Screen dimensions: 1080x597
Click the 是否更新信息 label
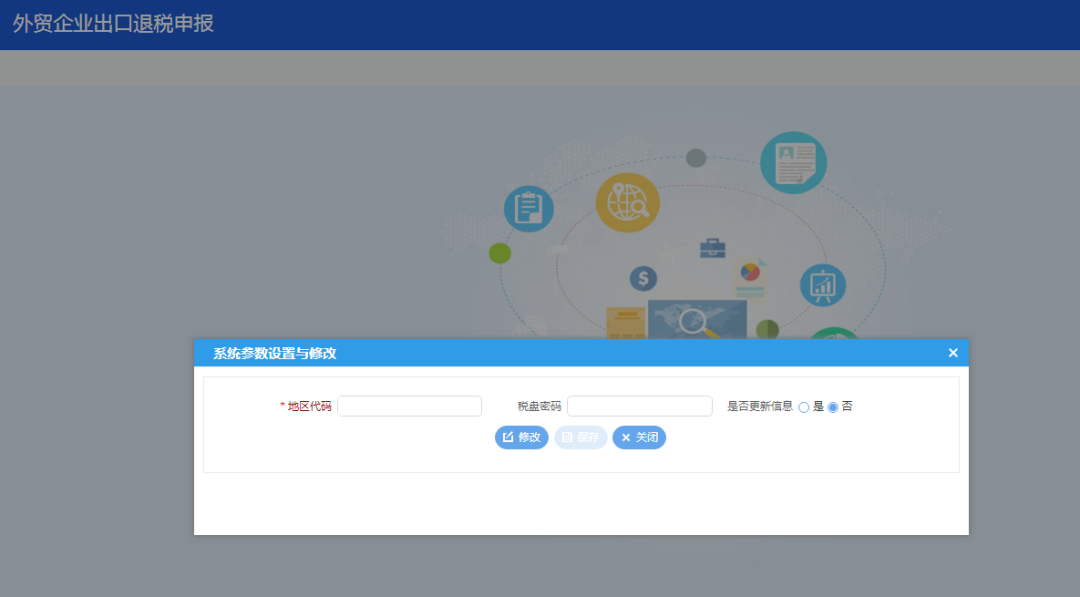(x=760, y=406)
